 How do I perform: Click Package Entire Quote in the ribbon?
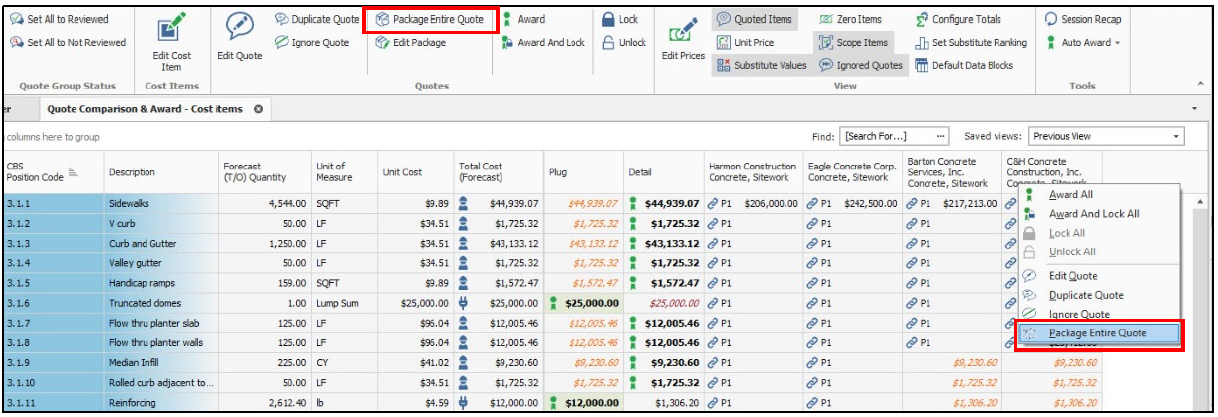[430, 19]
